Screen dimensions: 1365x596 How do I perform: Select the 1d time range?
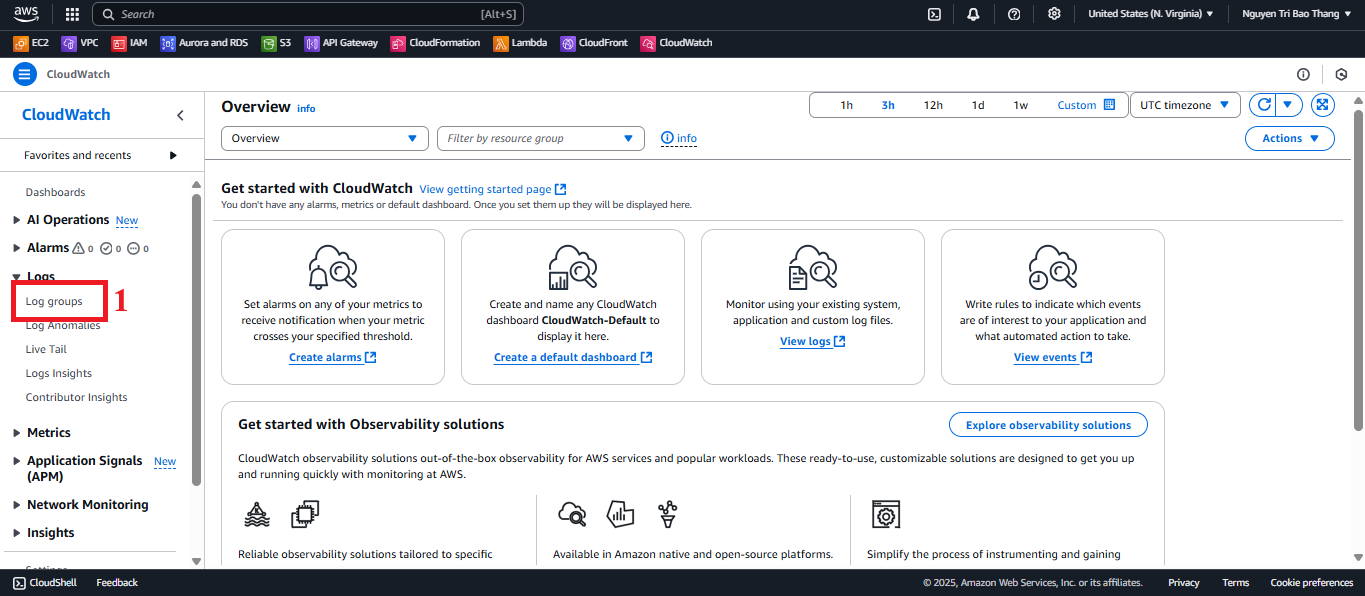978,105
